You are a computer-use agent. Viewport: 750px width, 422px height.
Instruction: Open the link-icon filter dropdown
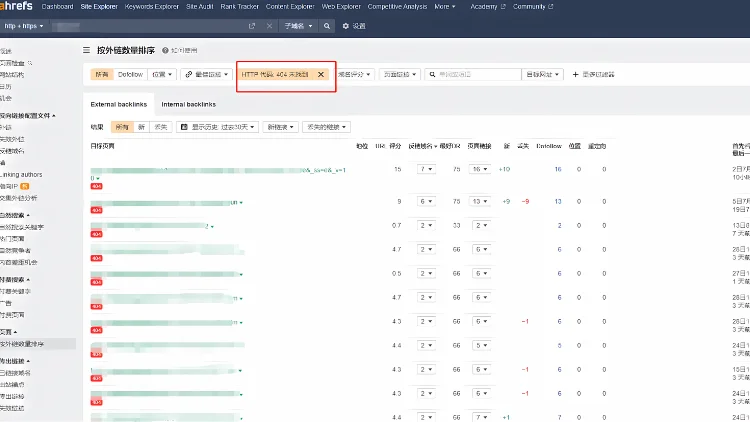(207, 75)
